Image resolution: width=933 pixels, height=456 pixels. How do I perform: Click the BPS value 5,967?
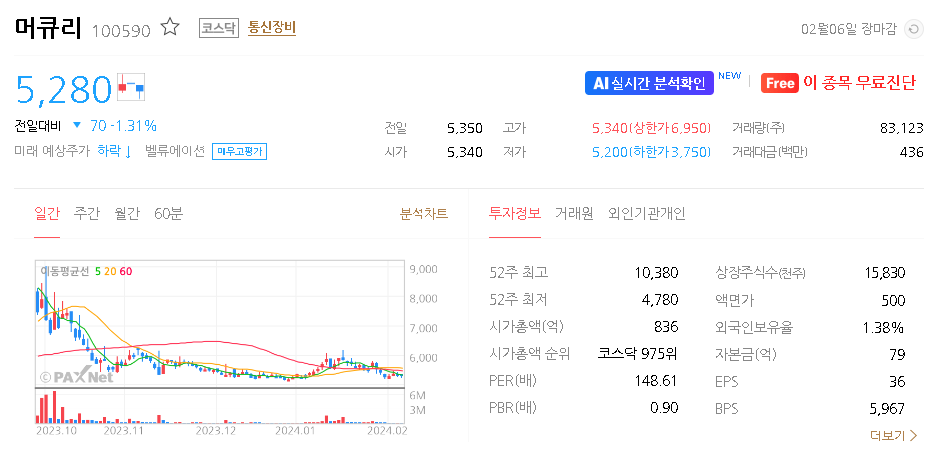887,409
